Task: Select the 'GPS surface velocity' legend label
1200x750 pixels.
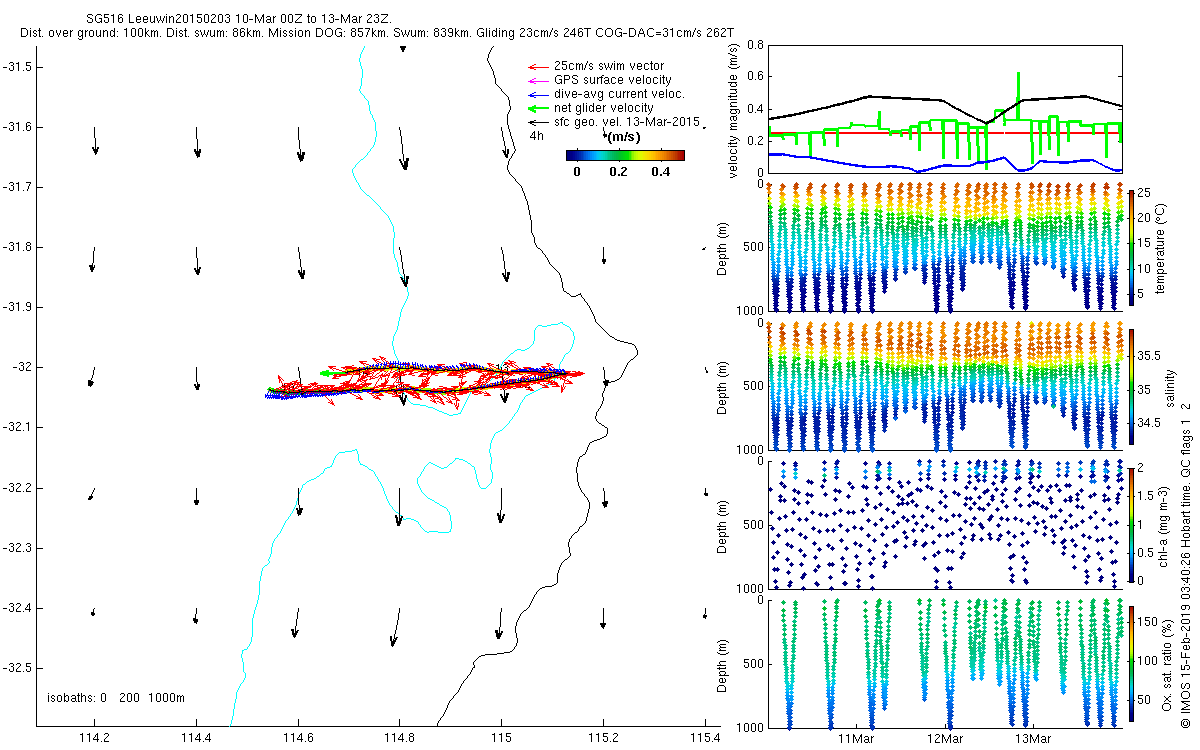Action: [x=612, y=80]
